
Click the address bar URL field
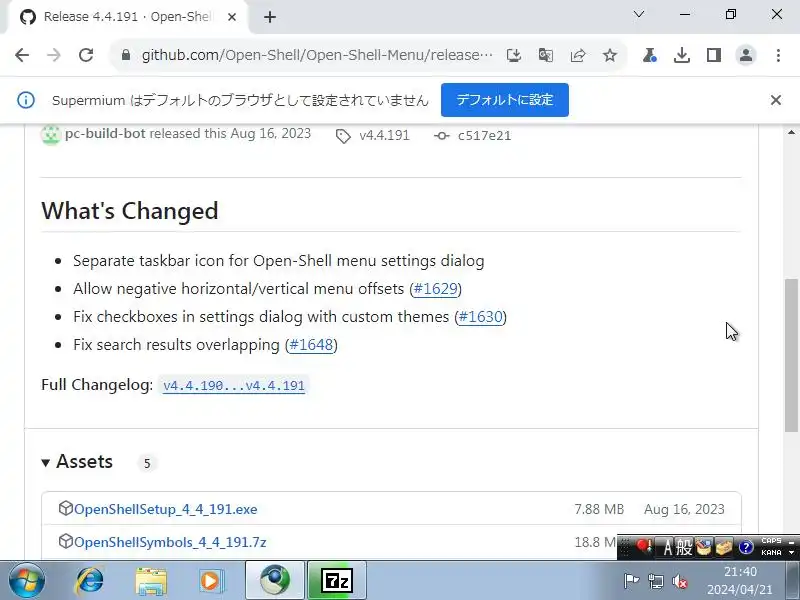316,55
